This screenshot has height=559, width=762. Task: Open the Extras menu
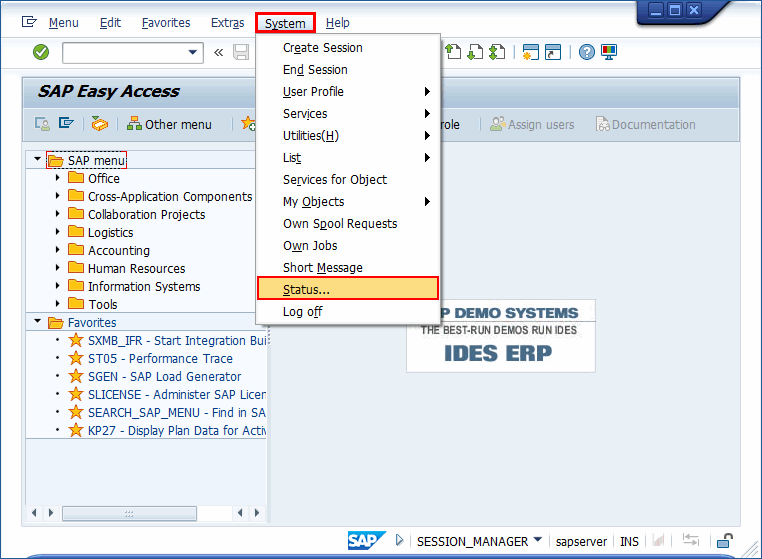click(227, 23)
